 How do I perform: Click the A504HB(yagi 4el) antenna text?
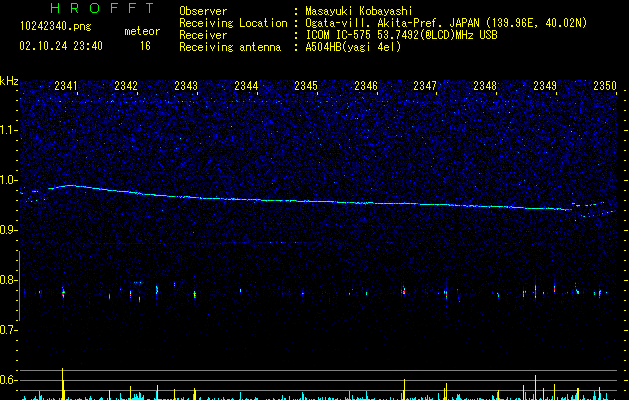pyautogui.click(x=353, y=47)
